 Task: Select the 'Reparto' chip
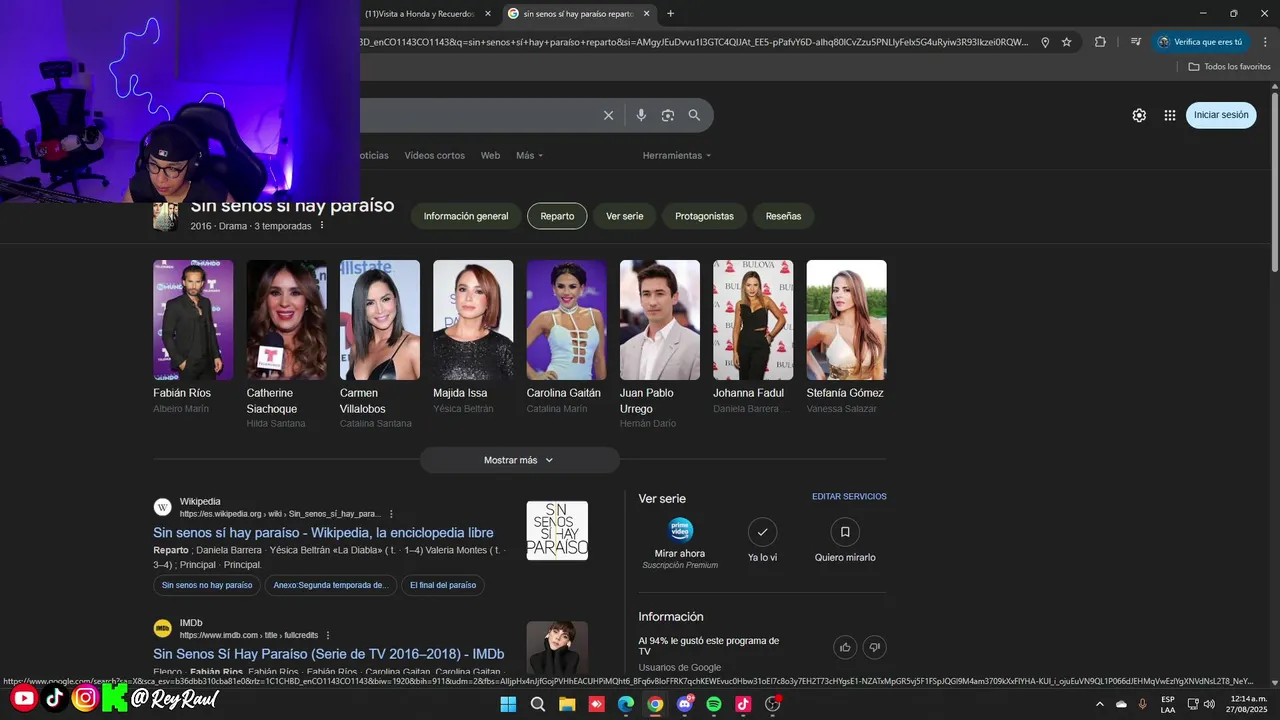pos(557,216)
